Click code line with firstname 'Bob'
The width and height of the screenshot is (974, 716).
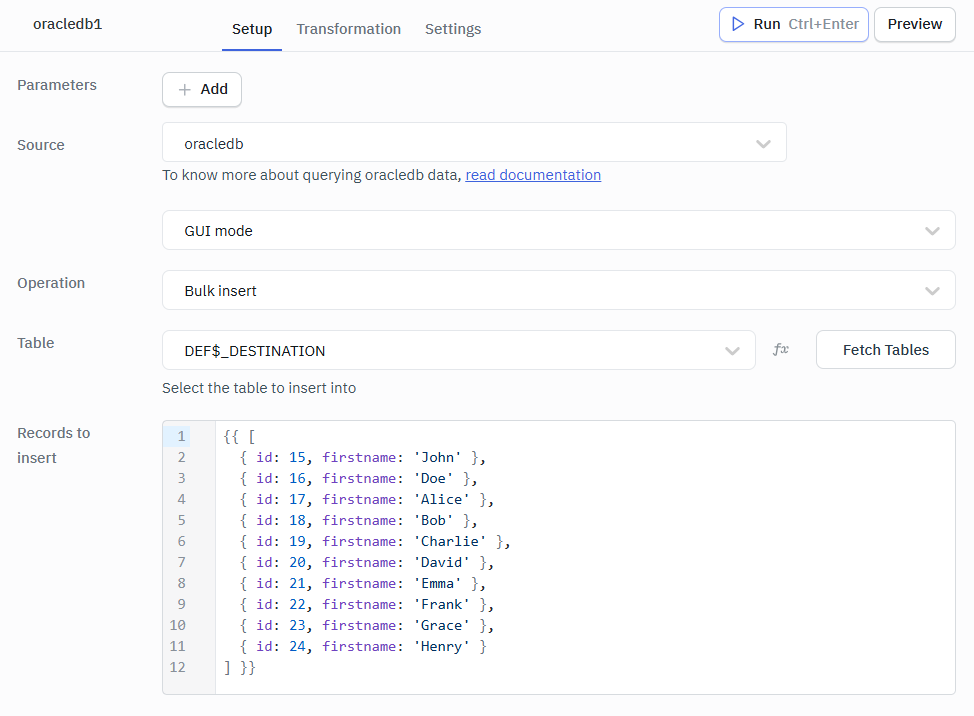click(358, 521)
